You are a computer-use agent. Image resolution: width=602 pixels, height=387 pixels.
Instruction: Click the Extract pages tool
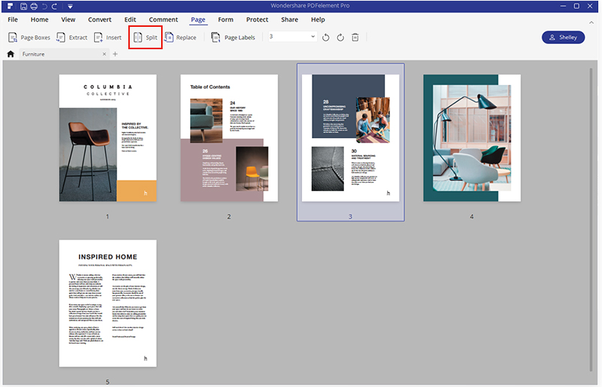pos(72,37)
